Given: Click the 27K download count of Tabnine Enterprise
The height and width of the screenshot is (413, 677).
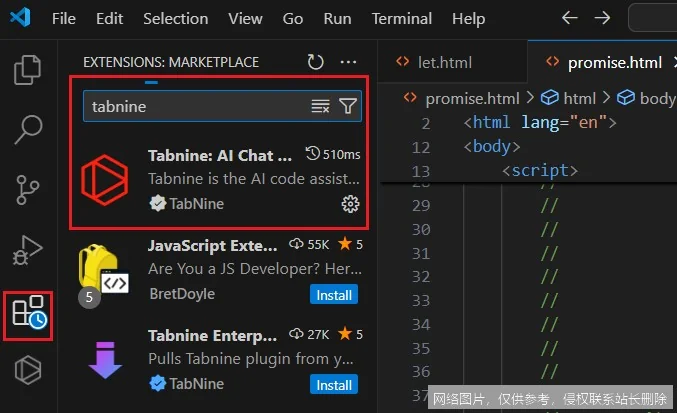Looking at the screenshot, I should (x=309, y=334).
